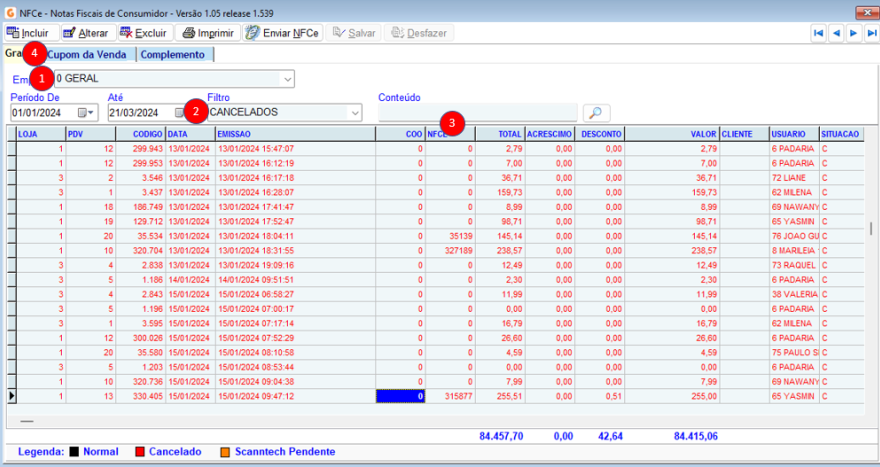
Task: Open the Período De calendar picker
Action: (86, 113)
